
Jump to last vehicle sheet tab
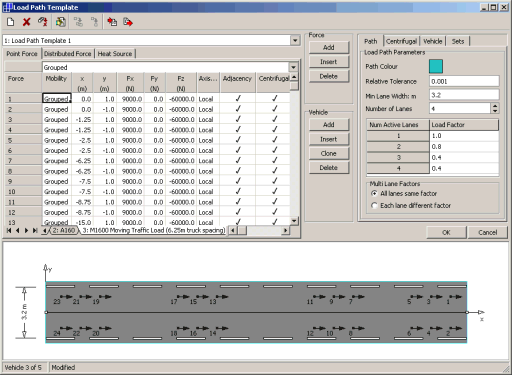coord(35,230)
